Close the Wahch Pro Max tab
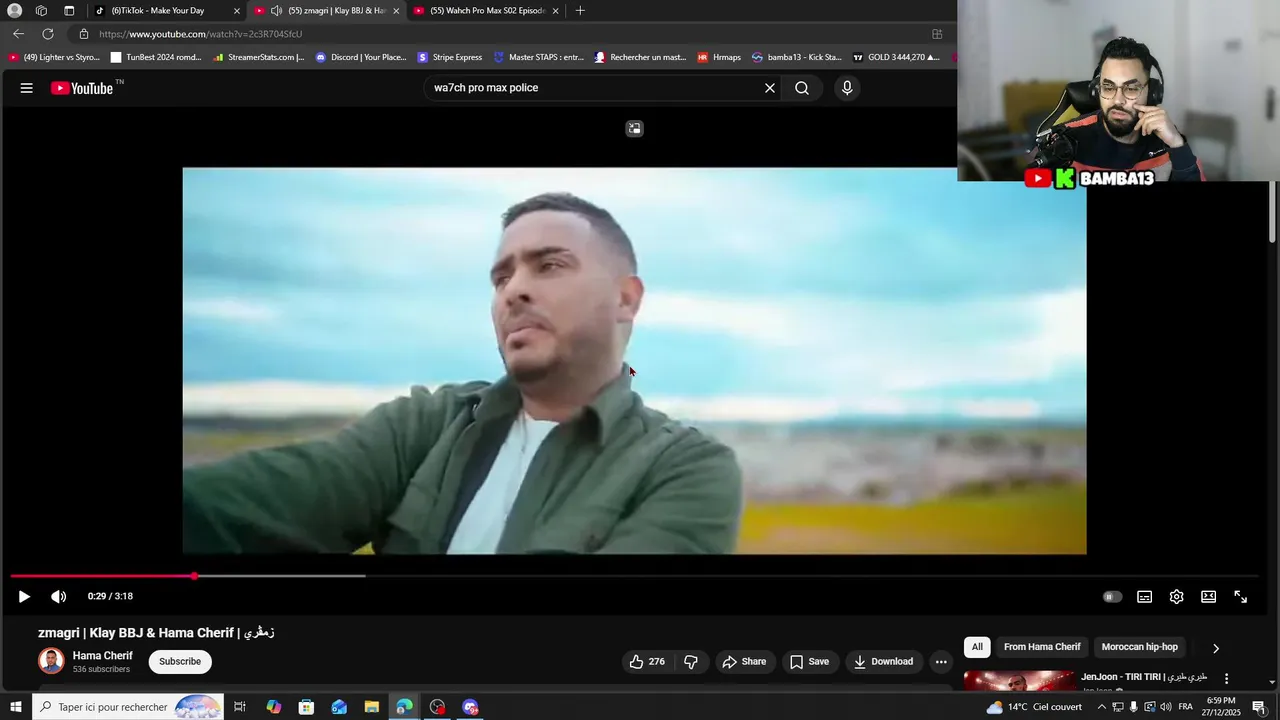Screen dimensions: 1280x720 [556, 11]
